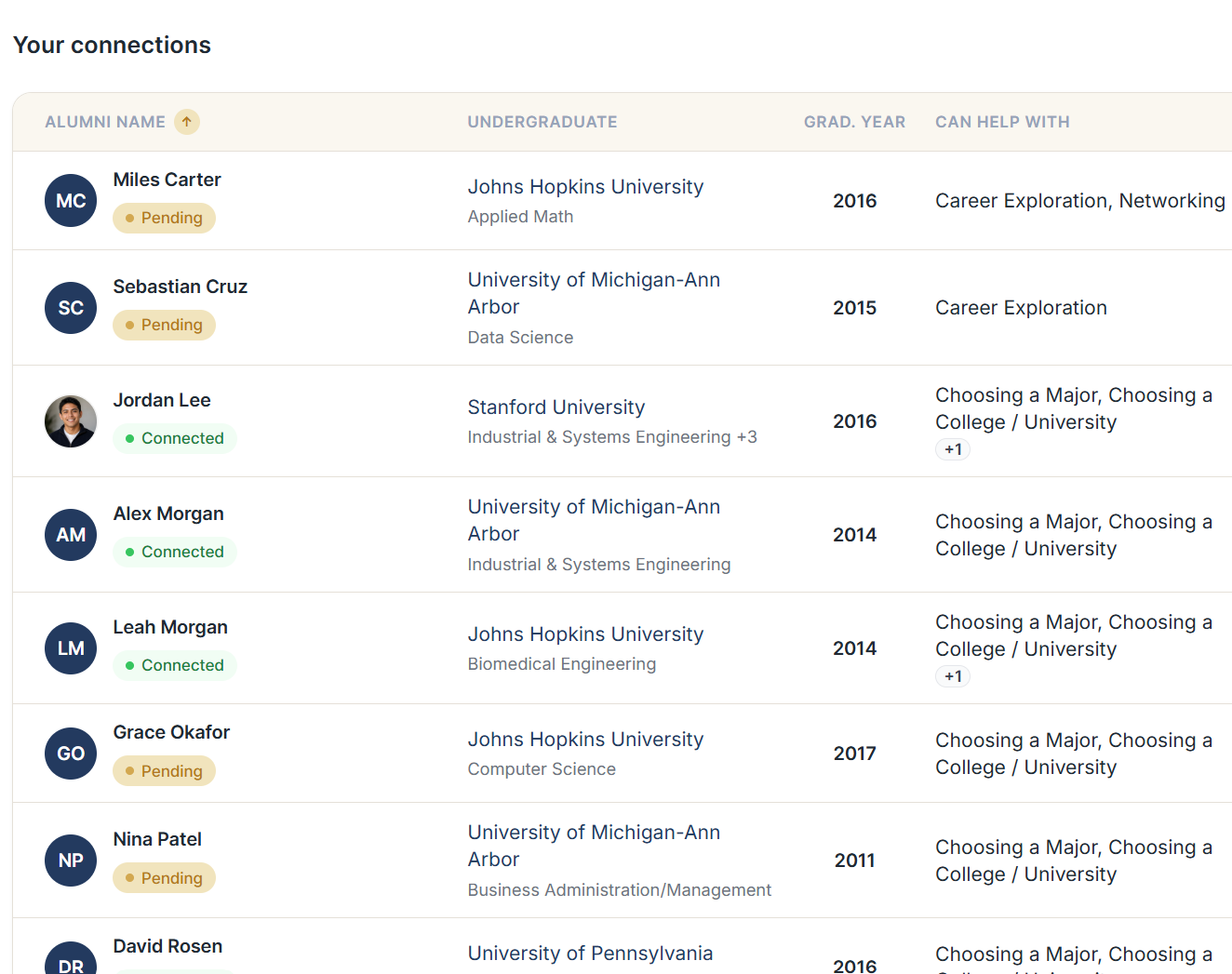Open Jordan Lee's profile photo
The image size is (1232, 974).
71,421
